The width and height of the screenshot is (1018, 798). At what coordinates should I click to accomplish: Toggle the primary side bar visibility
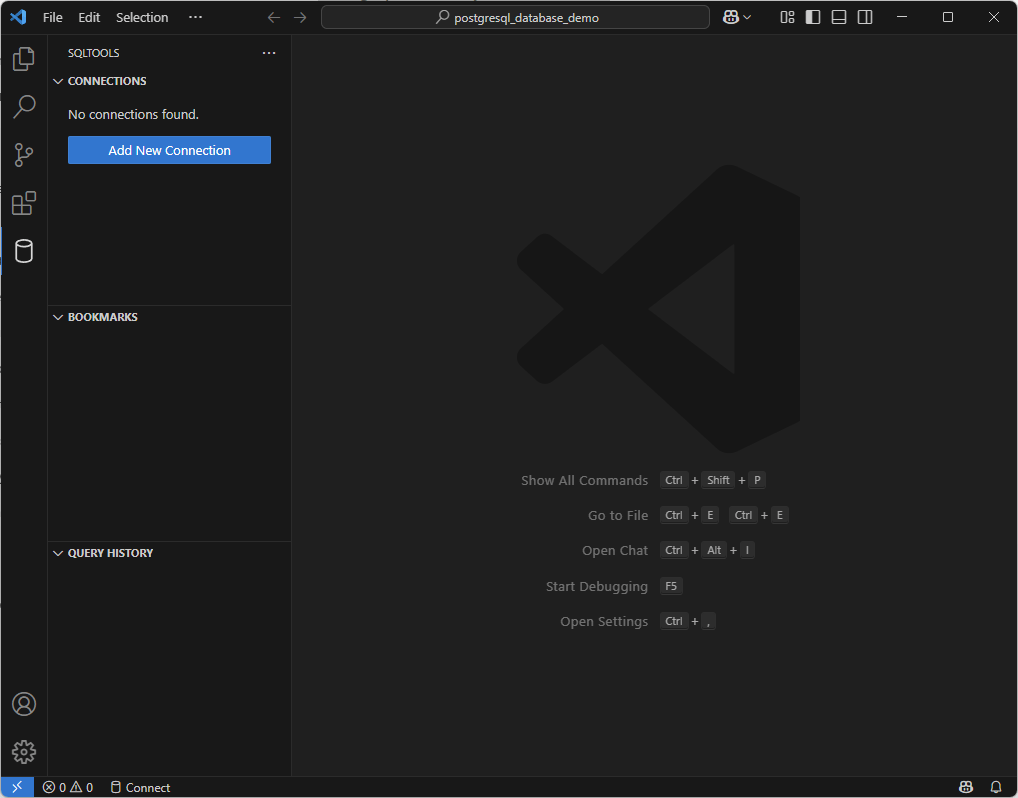tap(813, 17)
